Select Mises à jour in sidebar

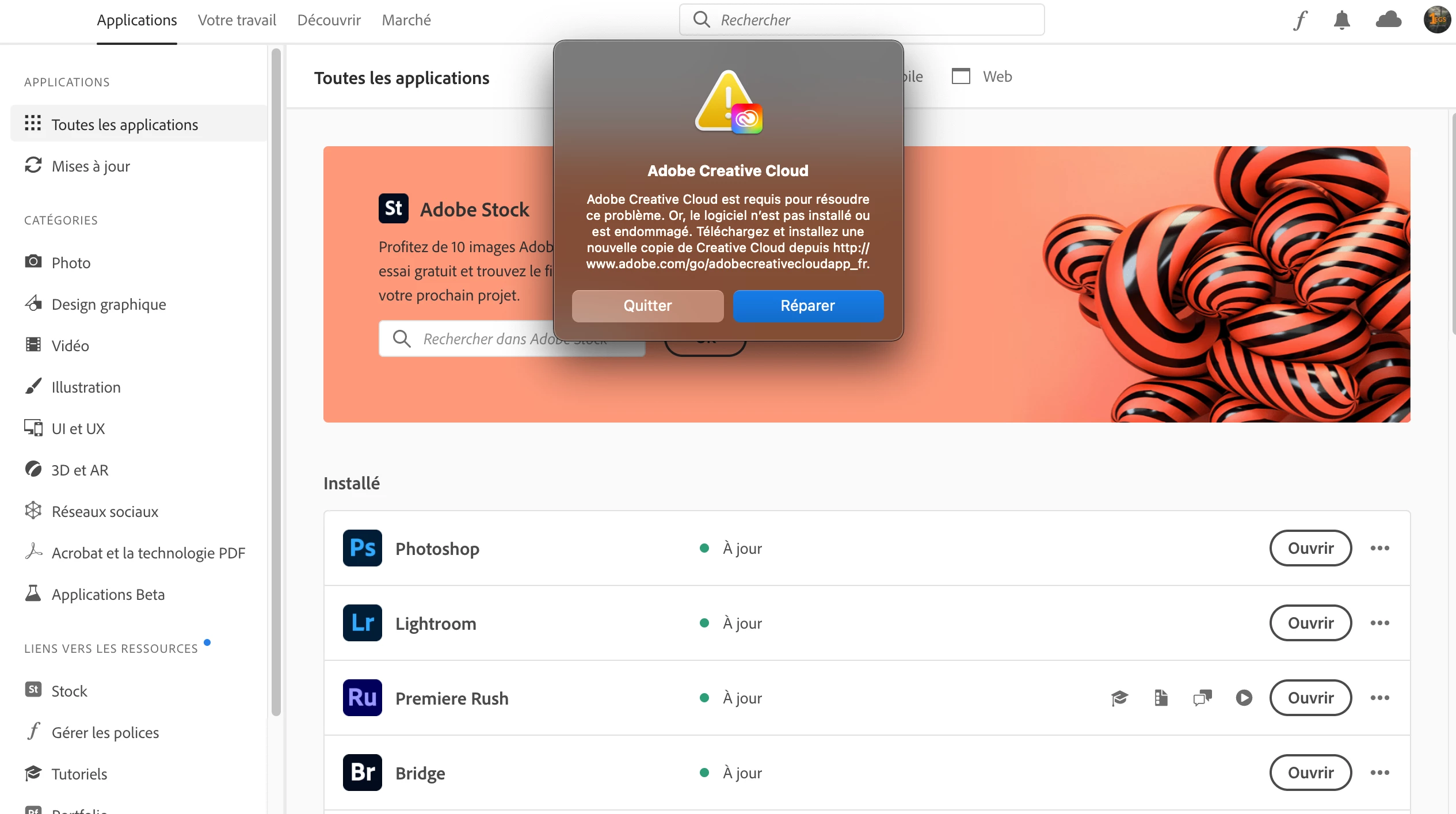tap(90, 166)
